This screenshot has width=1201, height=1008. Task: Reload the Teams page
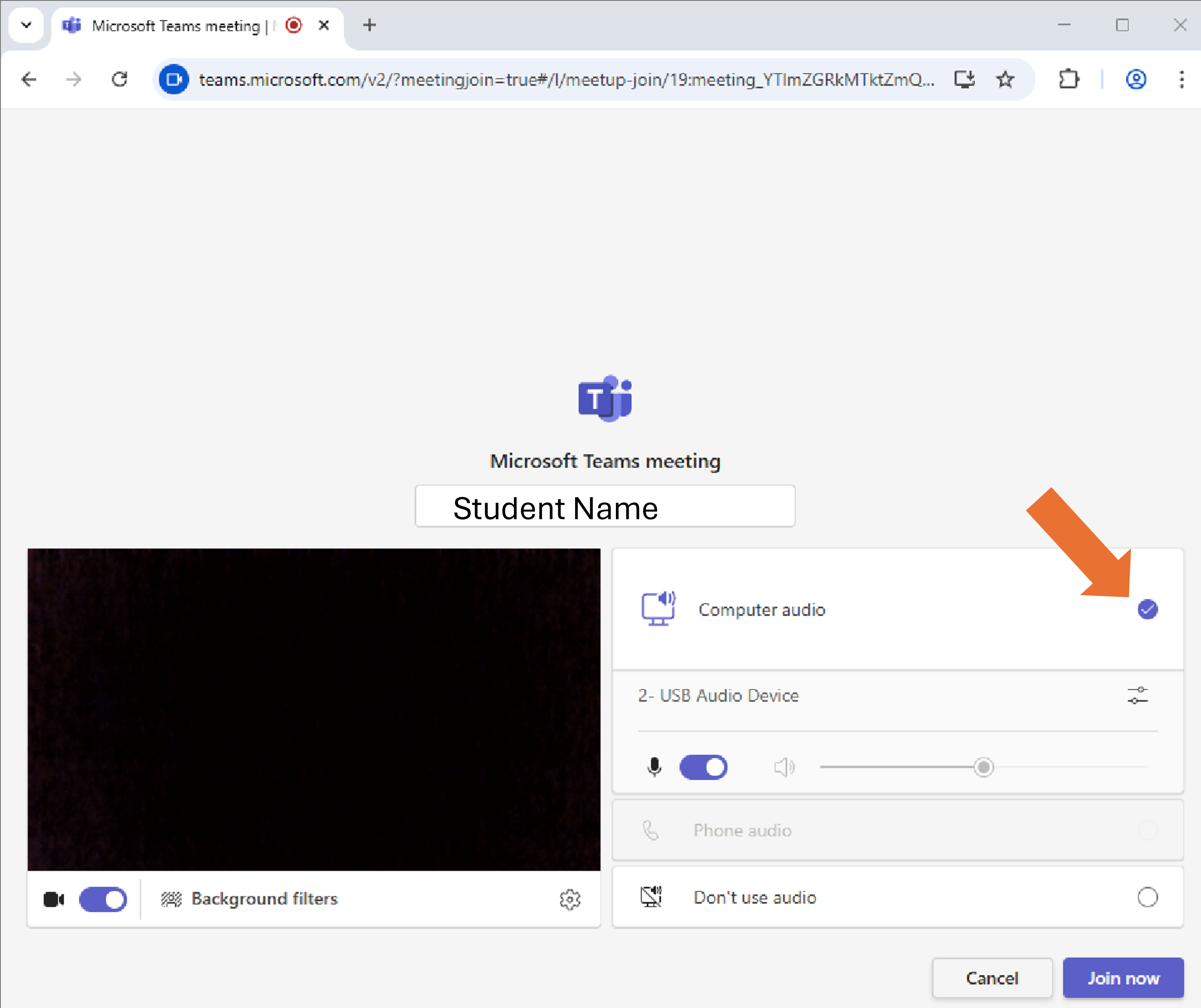[120, 79]
